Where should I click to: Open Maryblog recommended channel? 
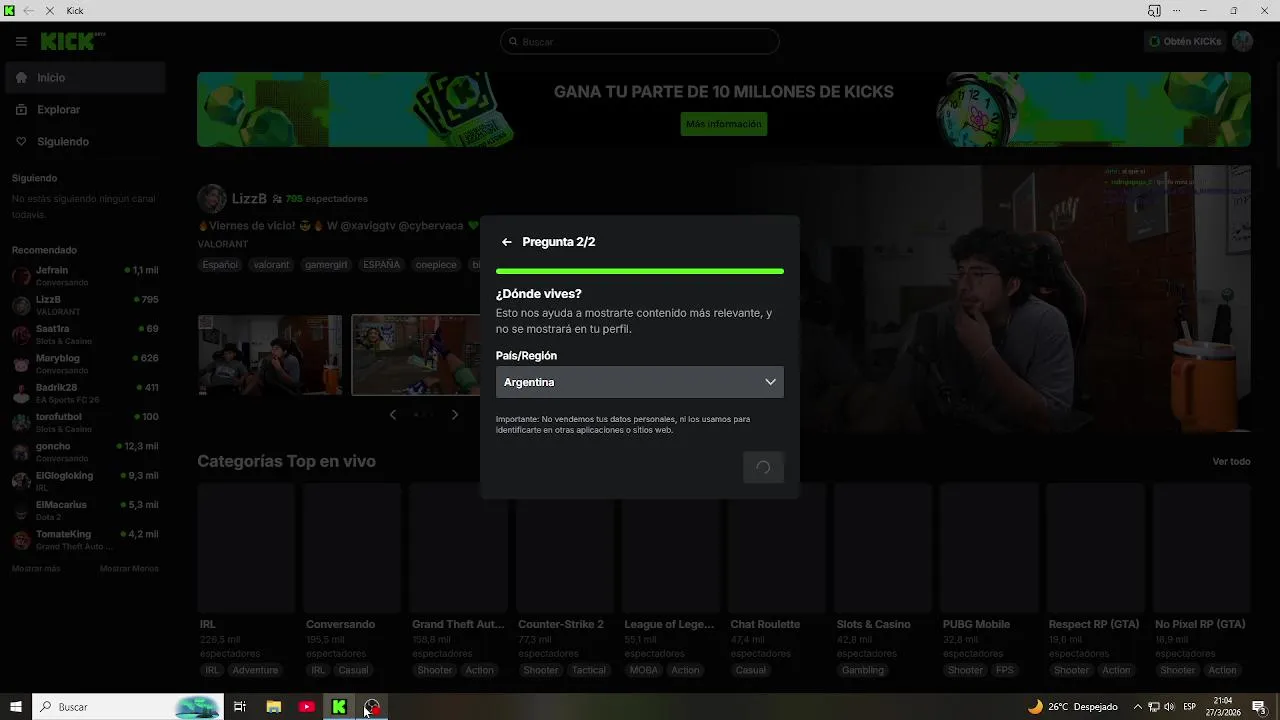point(85,364)
